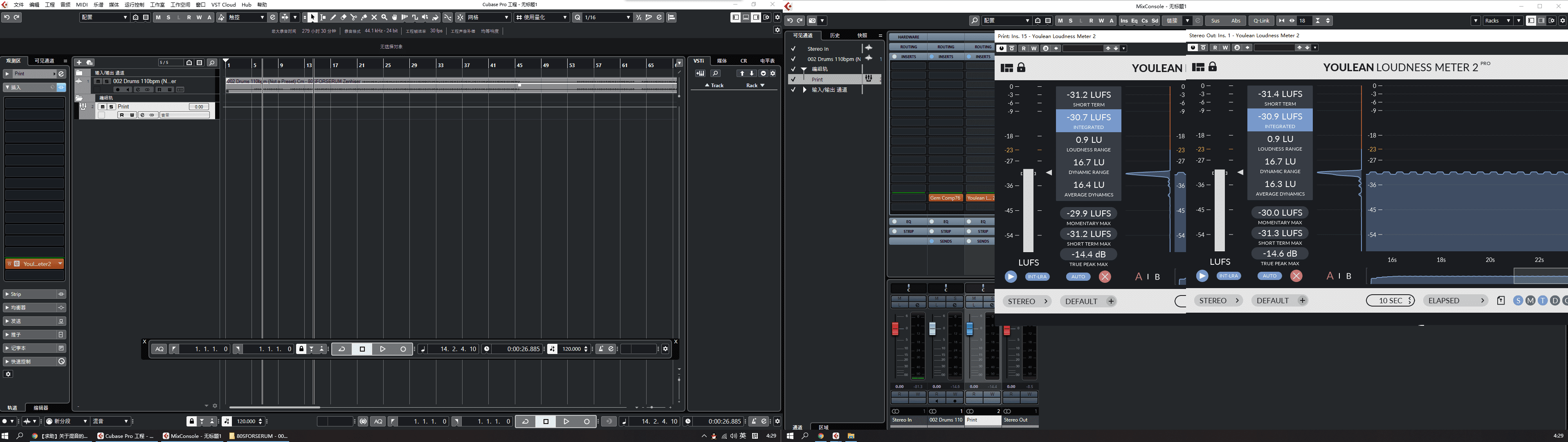The width and height of the screenshot is (1568, 442).
Task: Click Print channel blue fader handle
Action: (969, 329)
